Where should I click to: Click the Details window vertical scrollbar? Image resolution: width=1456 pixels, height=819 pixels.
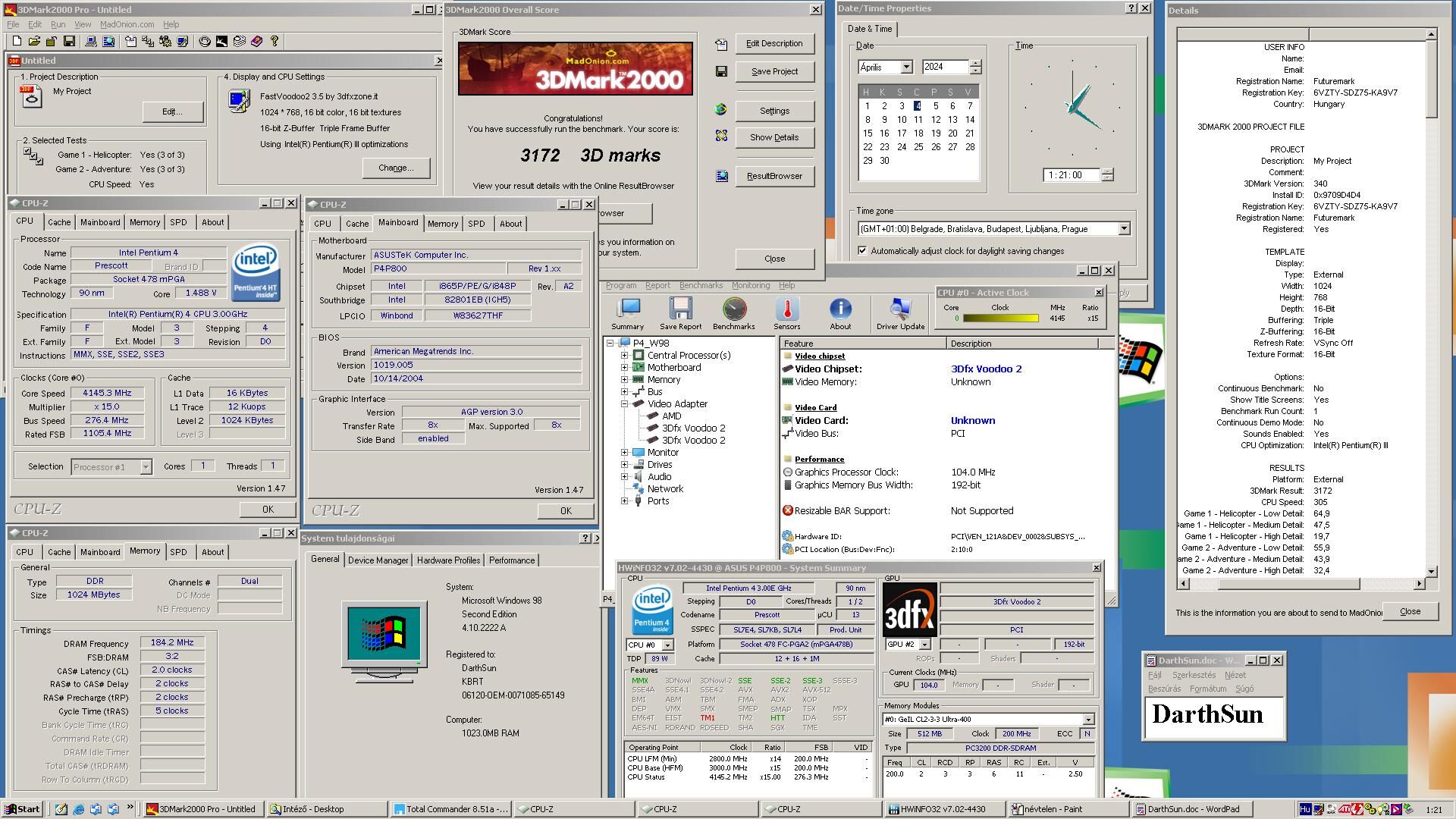tap(1431, 303)
